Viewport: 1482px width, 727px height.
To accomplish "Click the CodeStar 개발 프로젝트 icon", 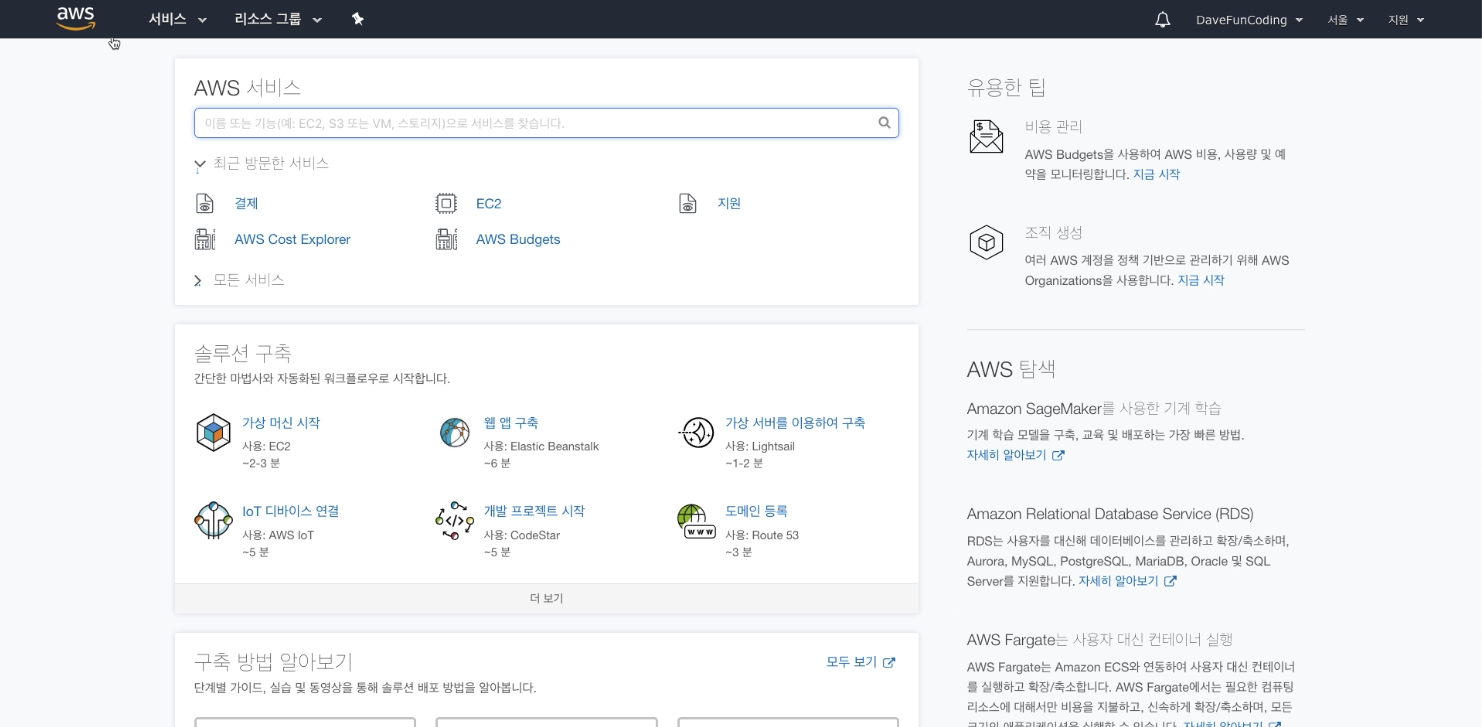I will click(454, 521).
